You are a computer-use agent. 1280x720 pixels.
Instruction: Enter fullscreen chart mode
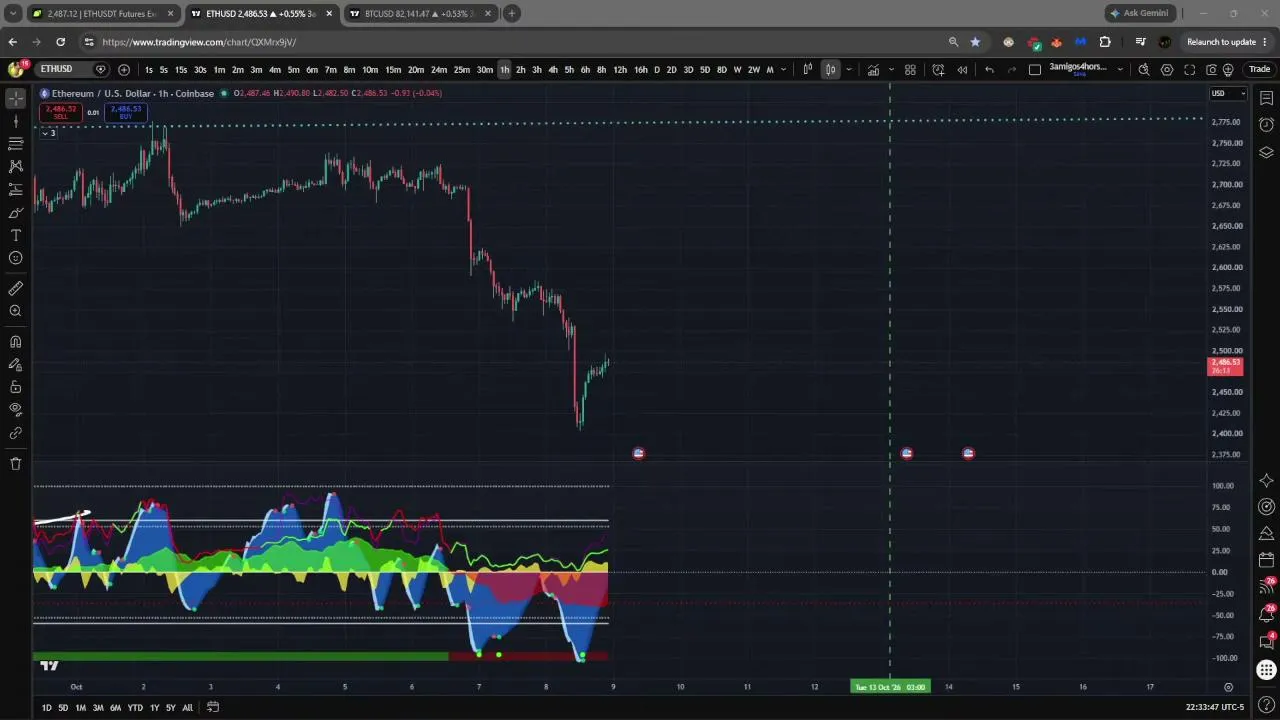1189,70
